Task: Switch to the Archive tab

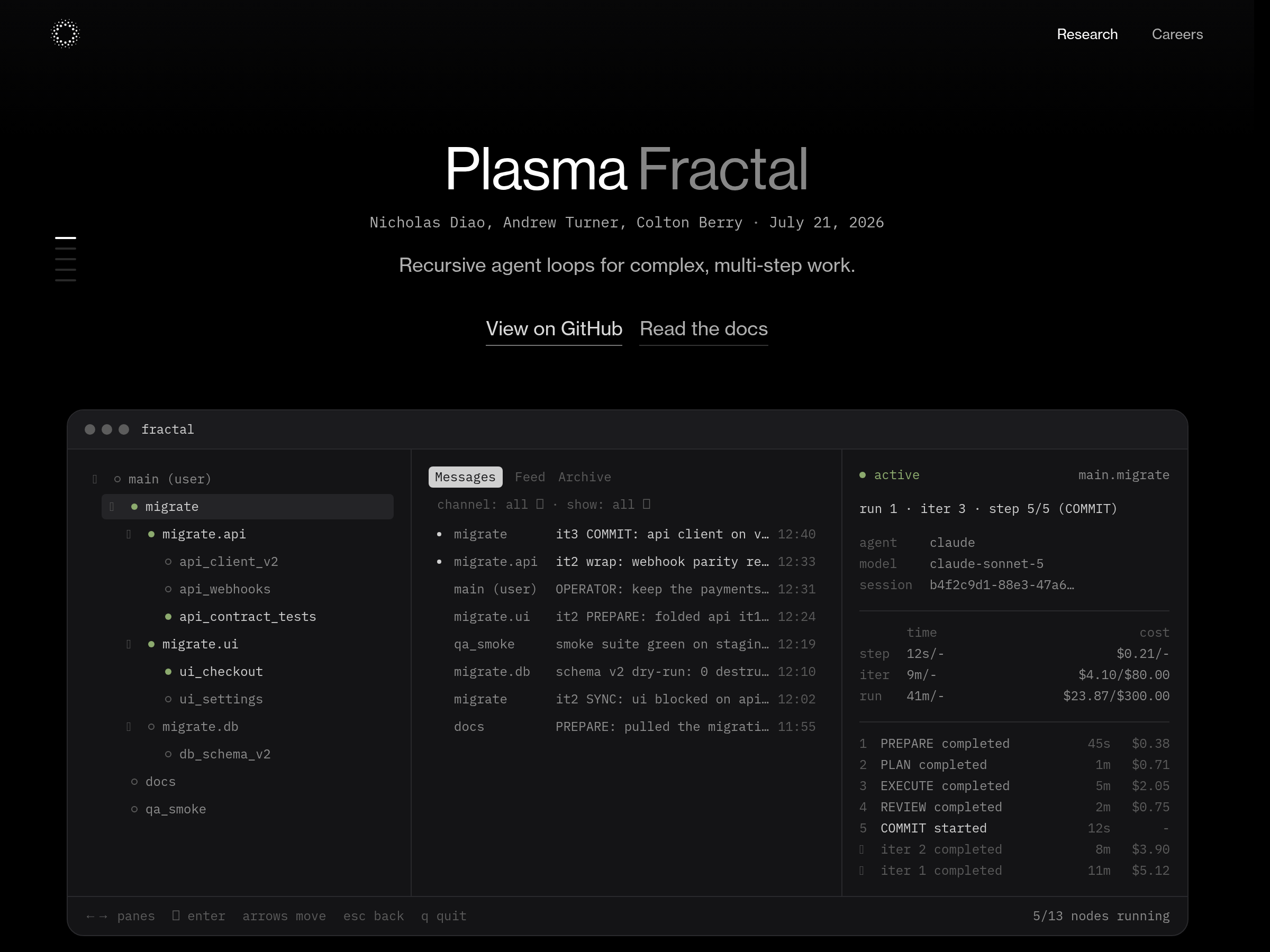Action: click(x=585, y=477)
